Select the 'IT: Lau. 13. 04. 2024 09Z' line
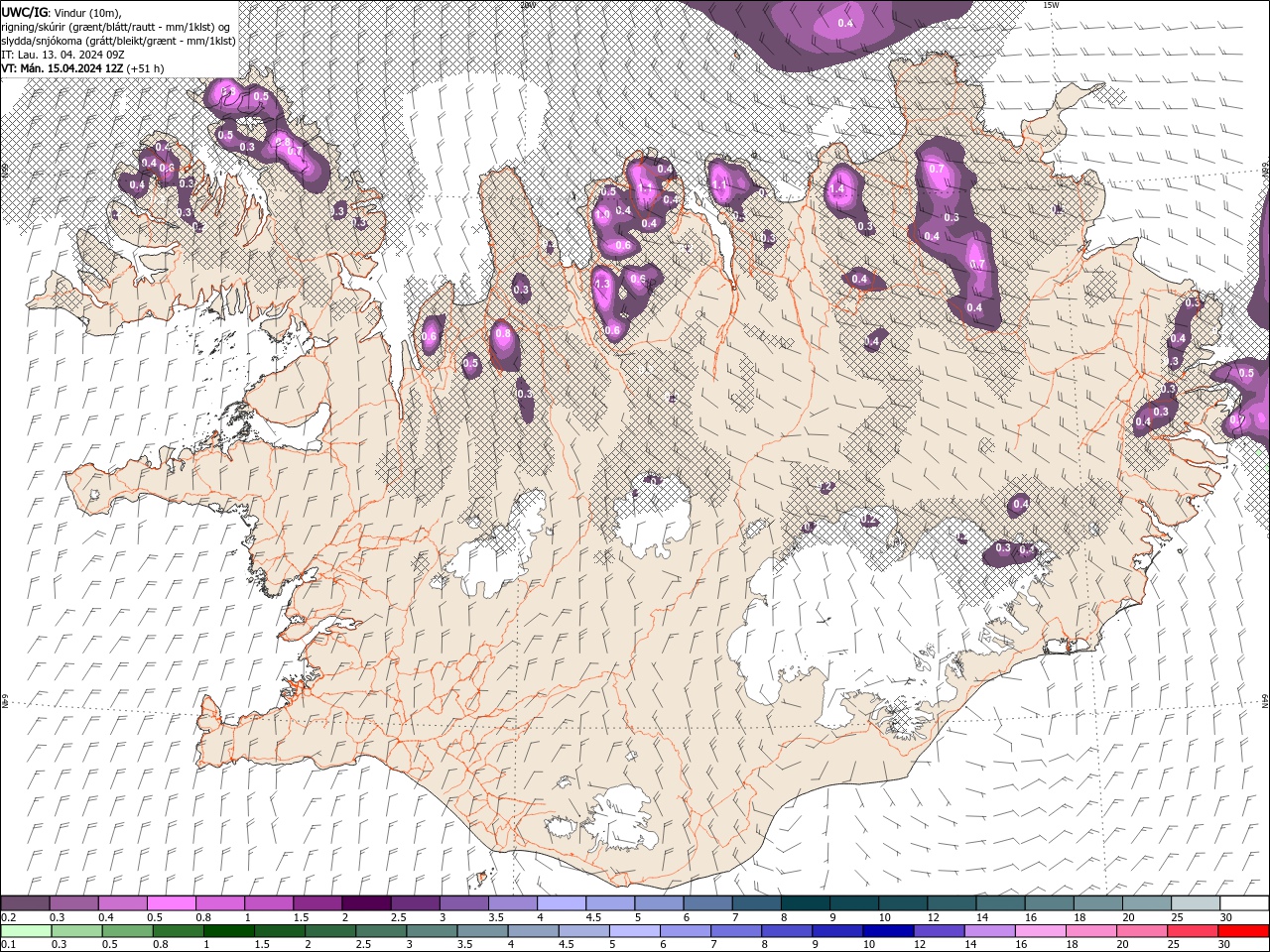Image resolution: width=1270 pixels, height=952 pixels. pos(63,55)
